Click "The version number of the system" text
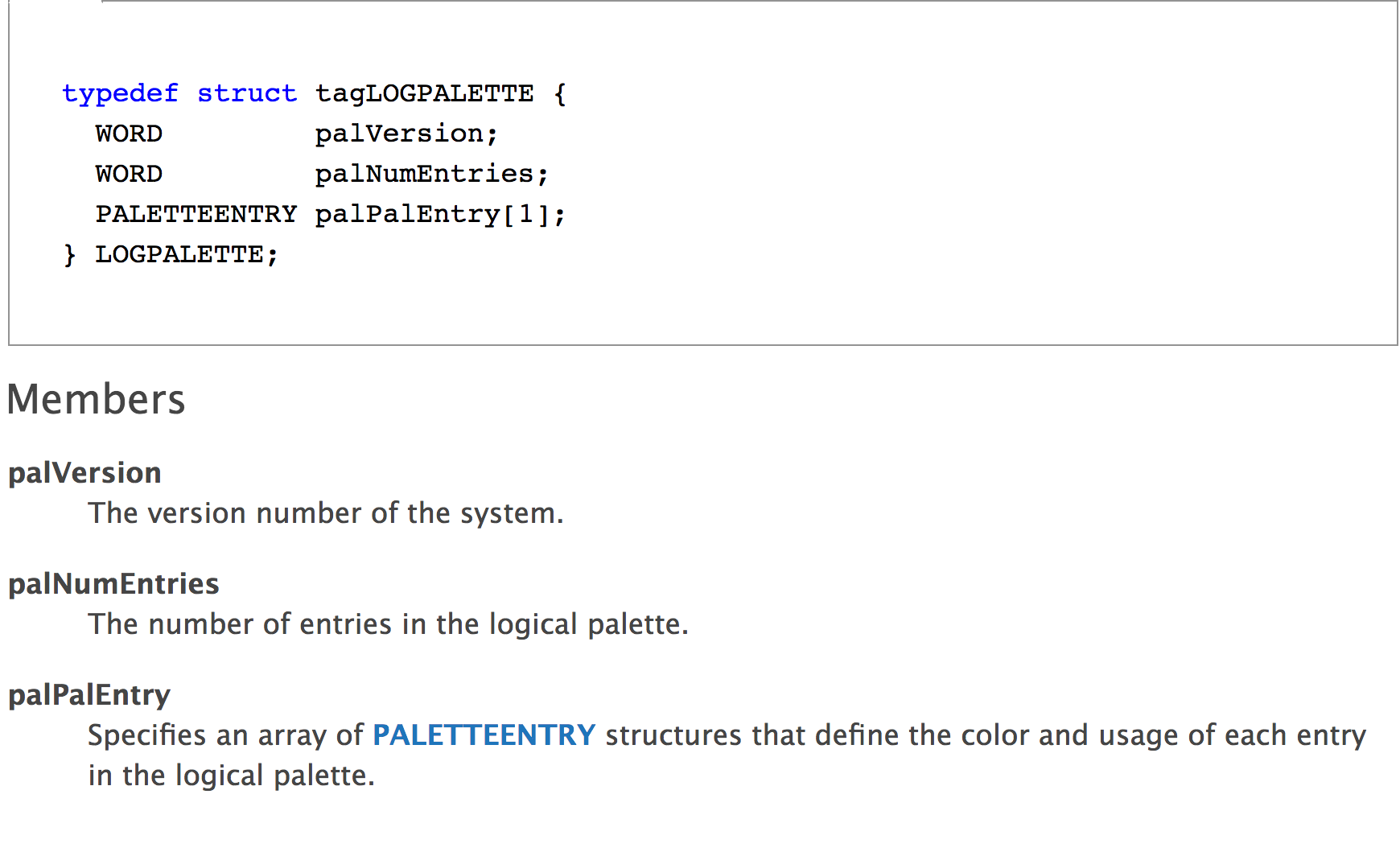This screenshot has width=1400, height=856. (326, 513)
